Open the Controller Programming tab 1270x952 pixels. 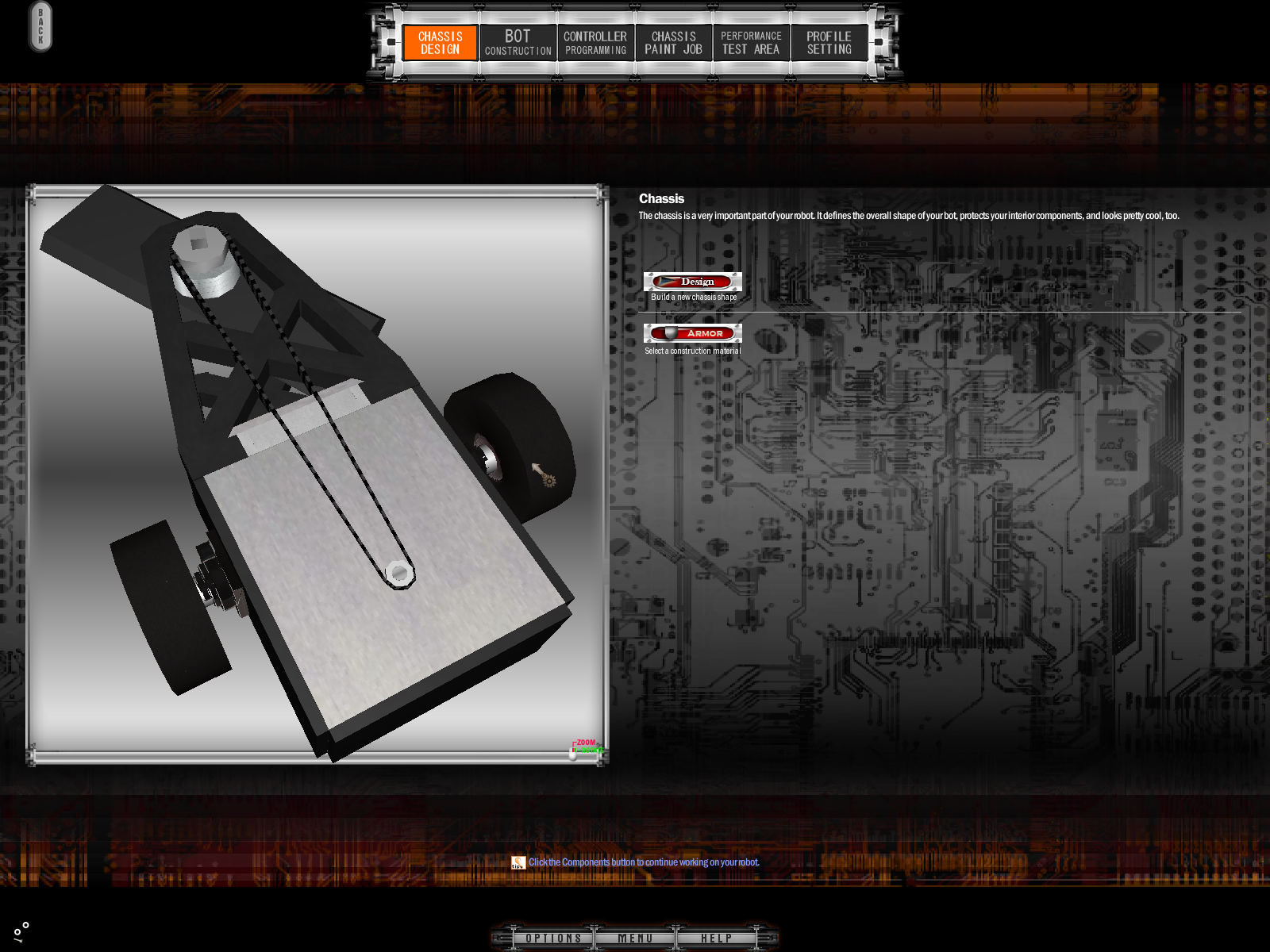point(595,43)
